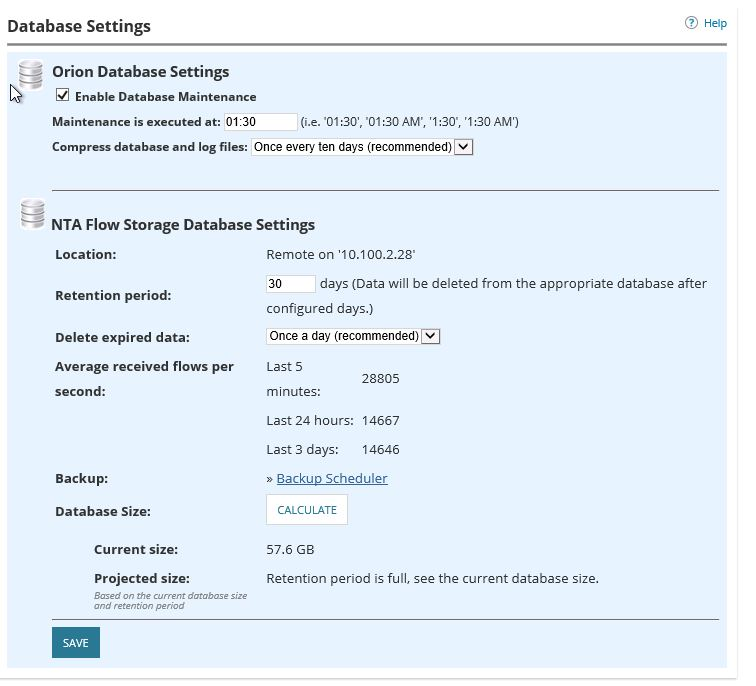Click the NTA Flow Storage database icon
Viewport: 756px width, 686px height.
pyautogui.click(x=32, y=213)
